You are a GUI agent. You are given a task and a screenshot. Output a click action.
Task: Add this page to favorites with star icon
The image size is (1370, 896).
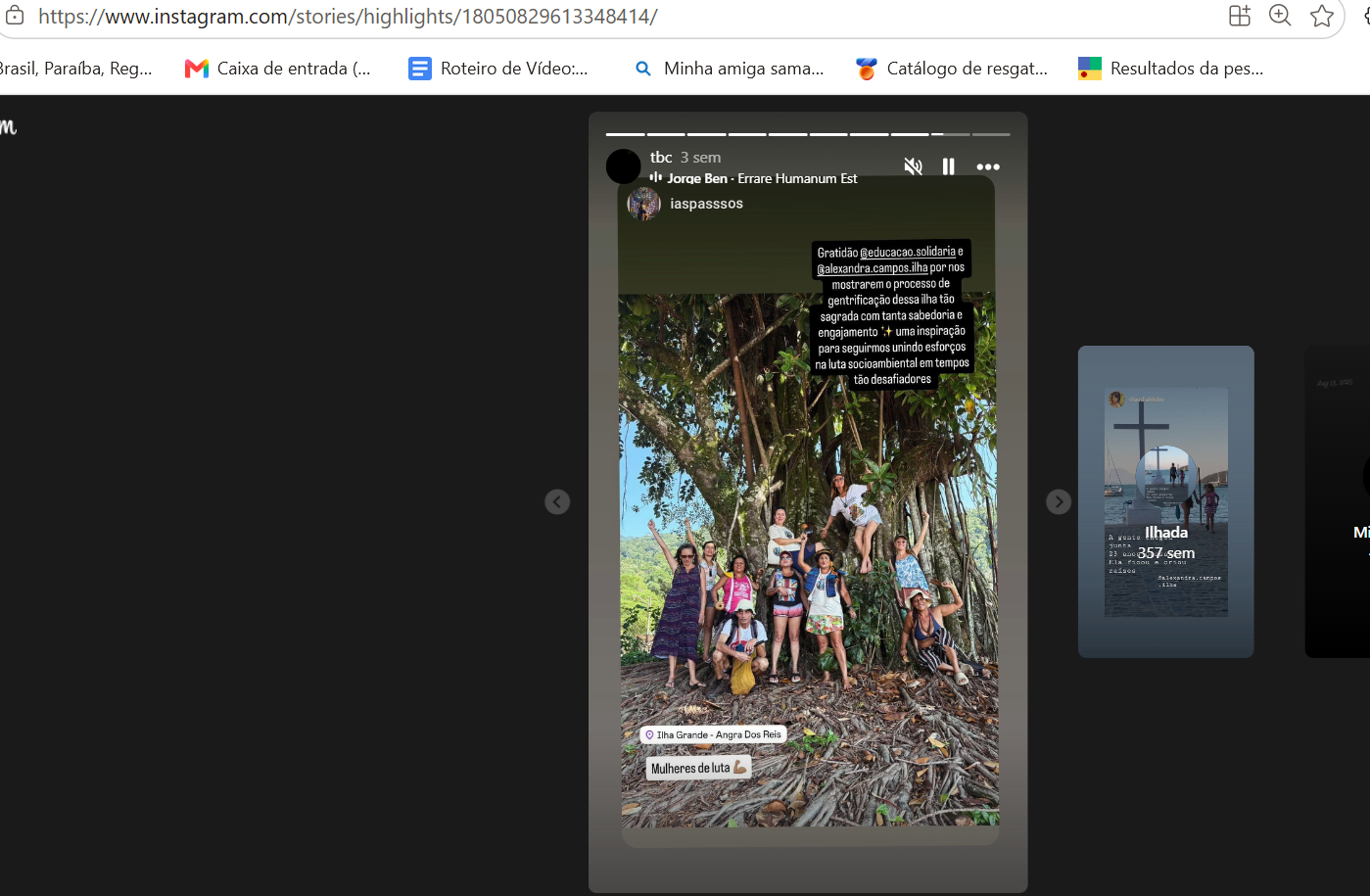[1322, 16]
